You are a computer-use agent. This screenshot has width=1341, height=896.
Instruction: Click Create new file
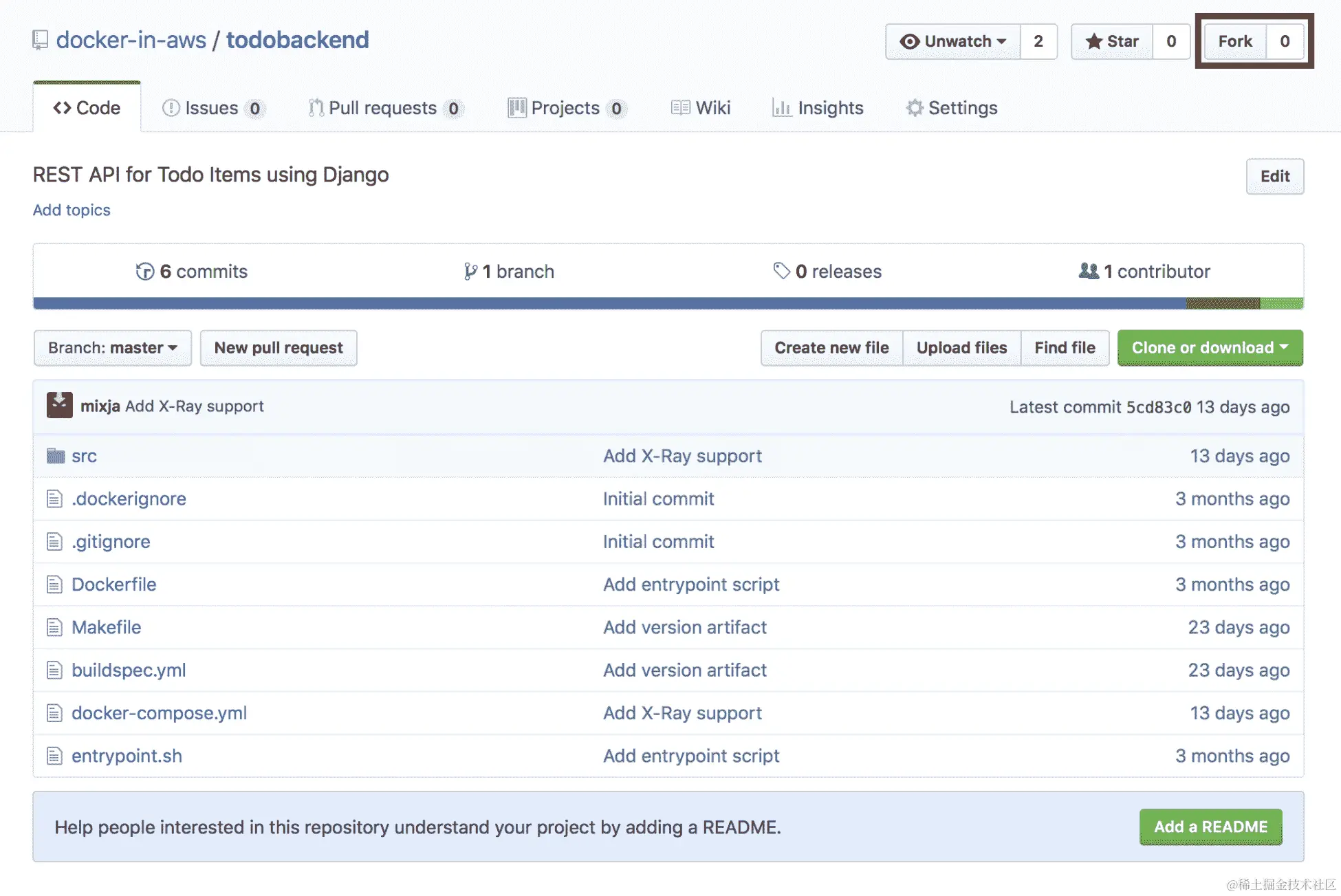point(831,348)
